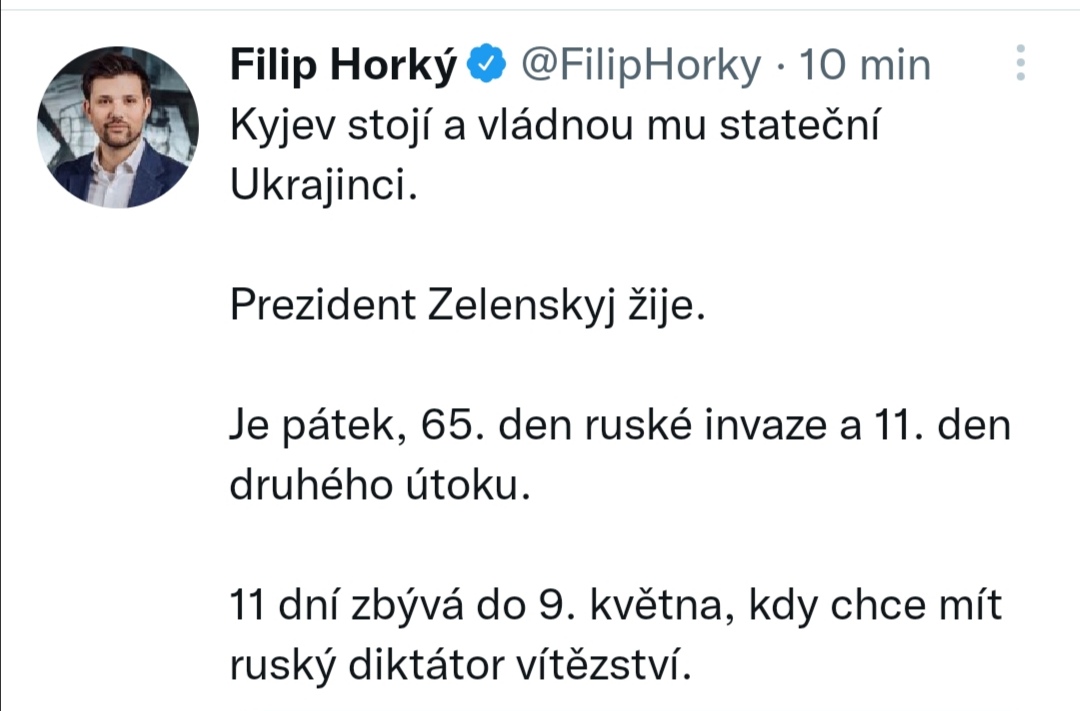Click the sentence "Prezident Zelenskyj žije."
The width and height of the screenshot is (1080, 711).
coord(468,307)
